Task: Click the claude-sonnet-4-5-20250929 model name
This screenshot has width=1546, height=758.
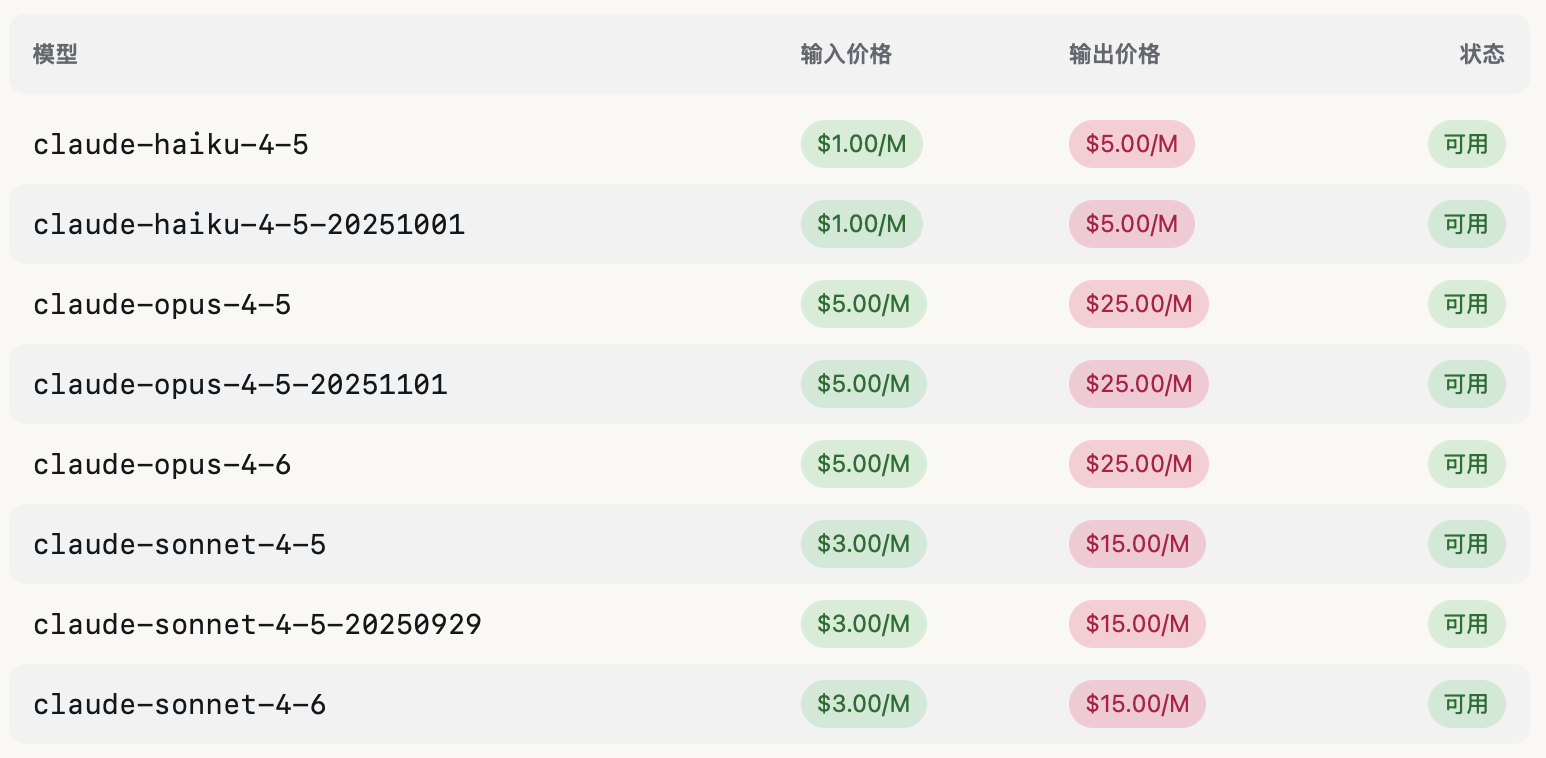Action: tap(257, 625)
